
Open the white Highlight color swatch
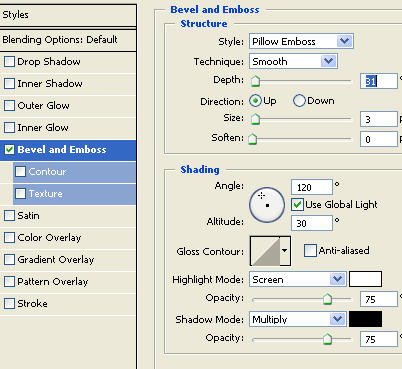[365, 279]
